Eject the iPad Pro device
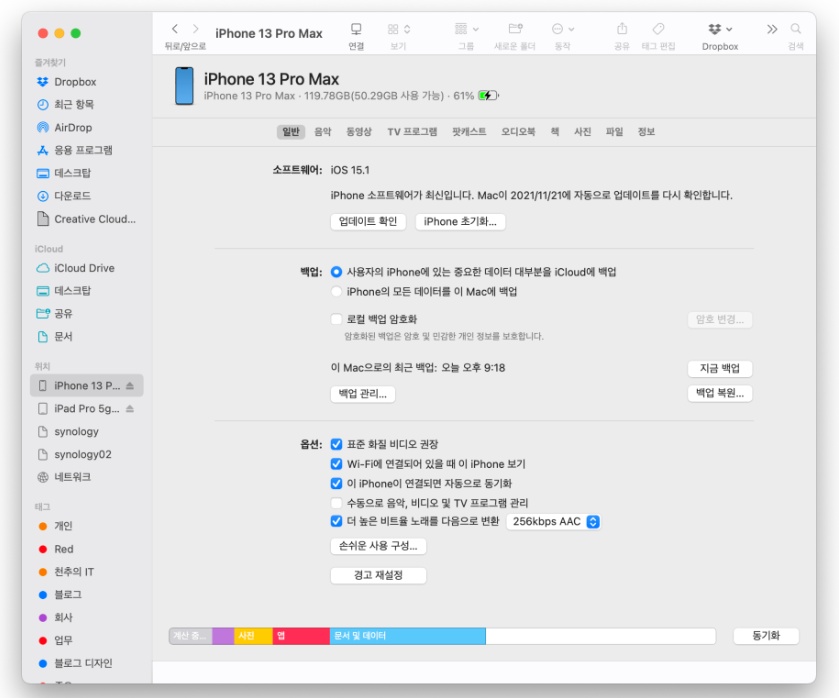The height and width of the screenshot is (698, 839). coord(130,408)
